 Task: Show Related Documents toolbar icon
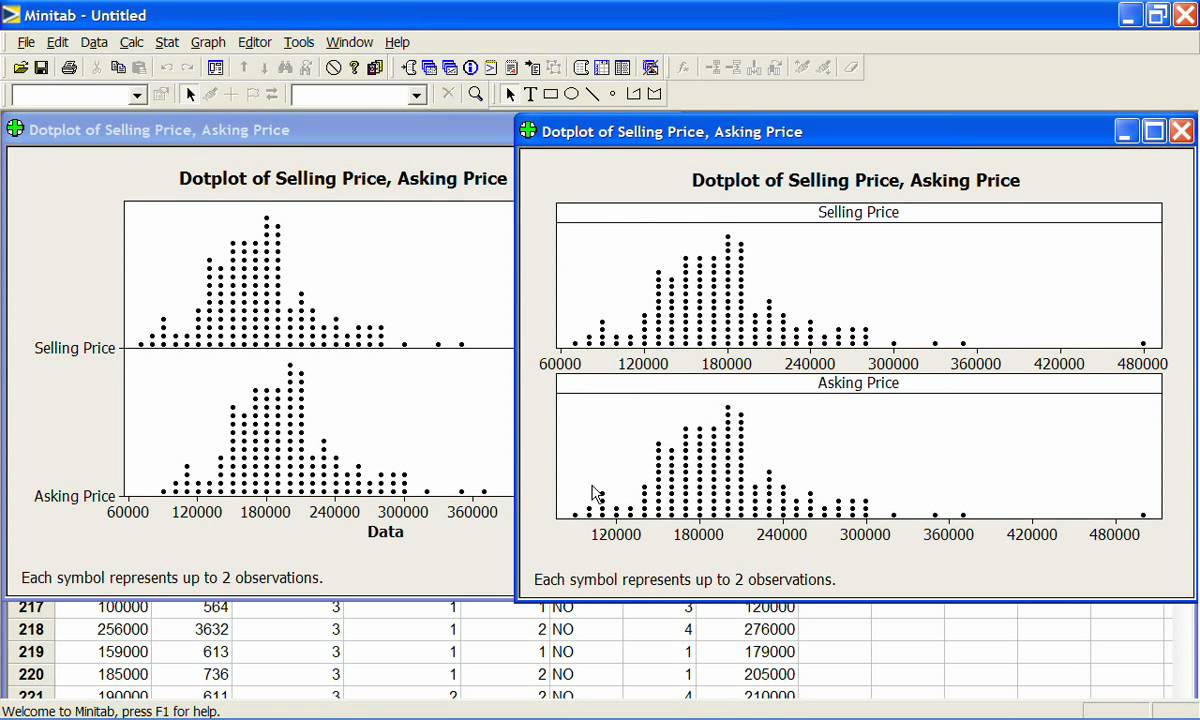(532, 68)
